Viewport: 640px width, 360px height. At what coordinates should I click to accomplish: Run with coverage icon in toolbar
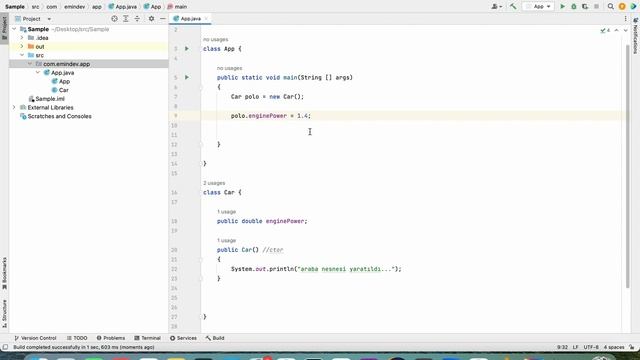click(x=585, y=7)
